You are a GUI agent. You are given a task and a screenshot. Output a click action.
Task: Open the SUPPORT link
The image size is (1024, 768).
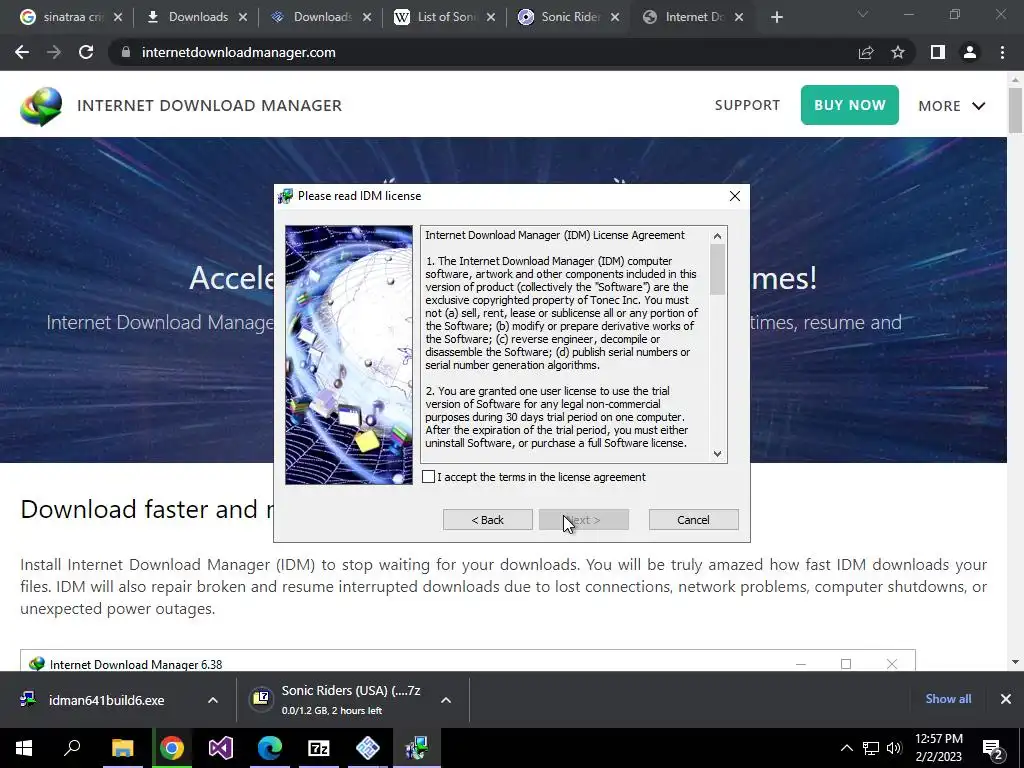click(747, 105)
